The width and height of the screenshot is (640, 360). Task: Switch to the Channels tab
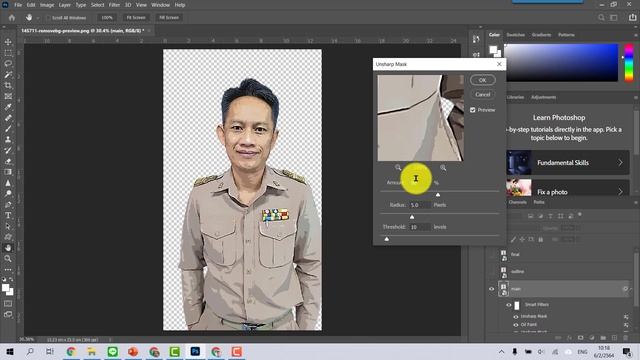point(518,202)
